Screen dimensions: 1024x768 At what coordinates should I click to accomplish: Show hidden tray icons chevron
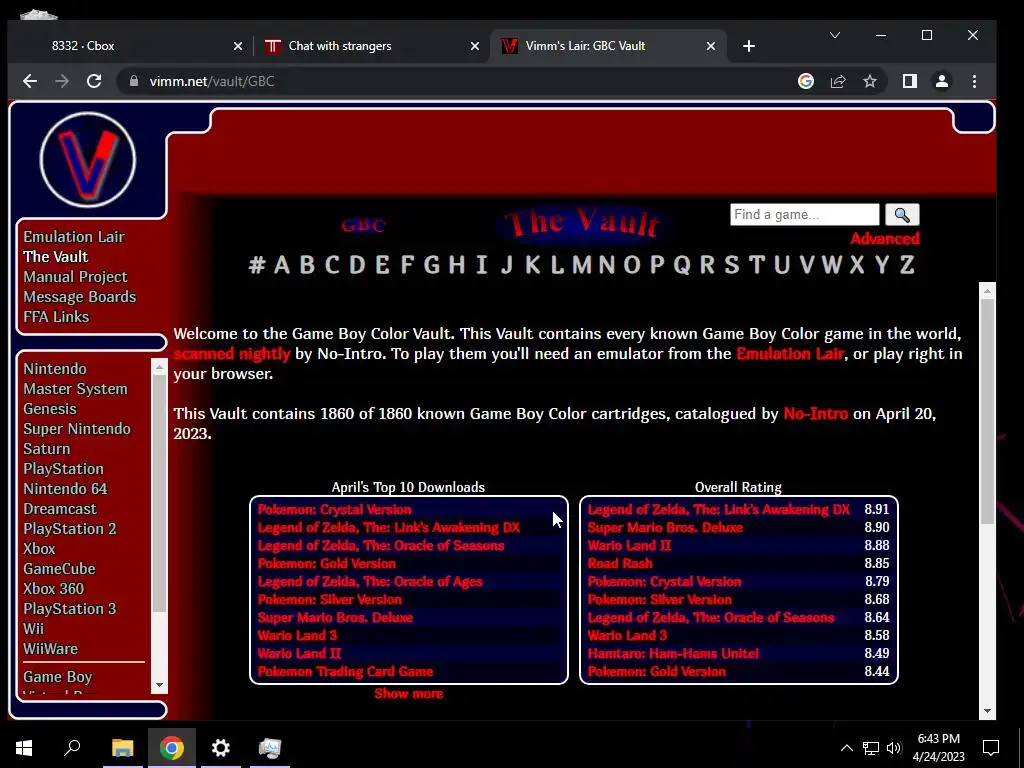[x=846, y=748]
